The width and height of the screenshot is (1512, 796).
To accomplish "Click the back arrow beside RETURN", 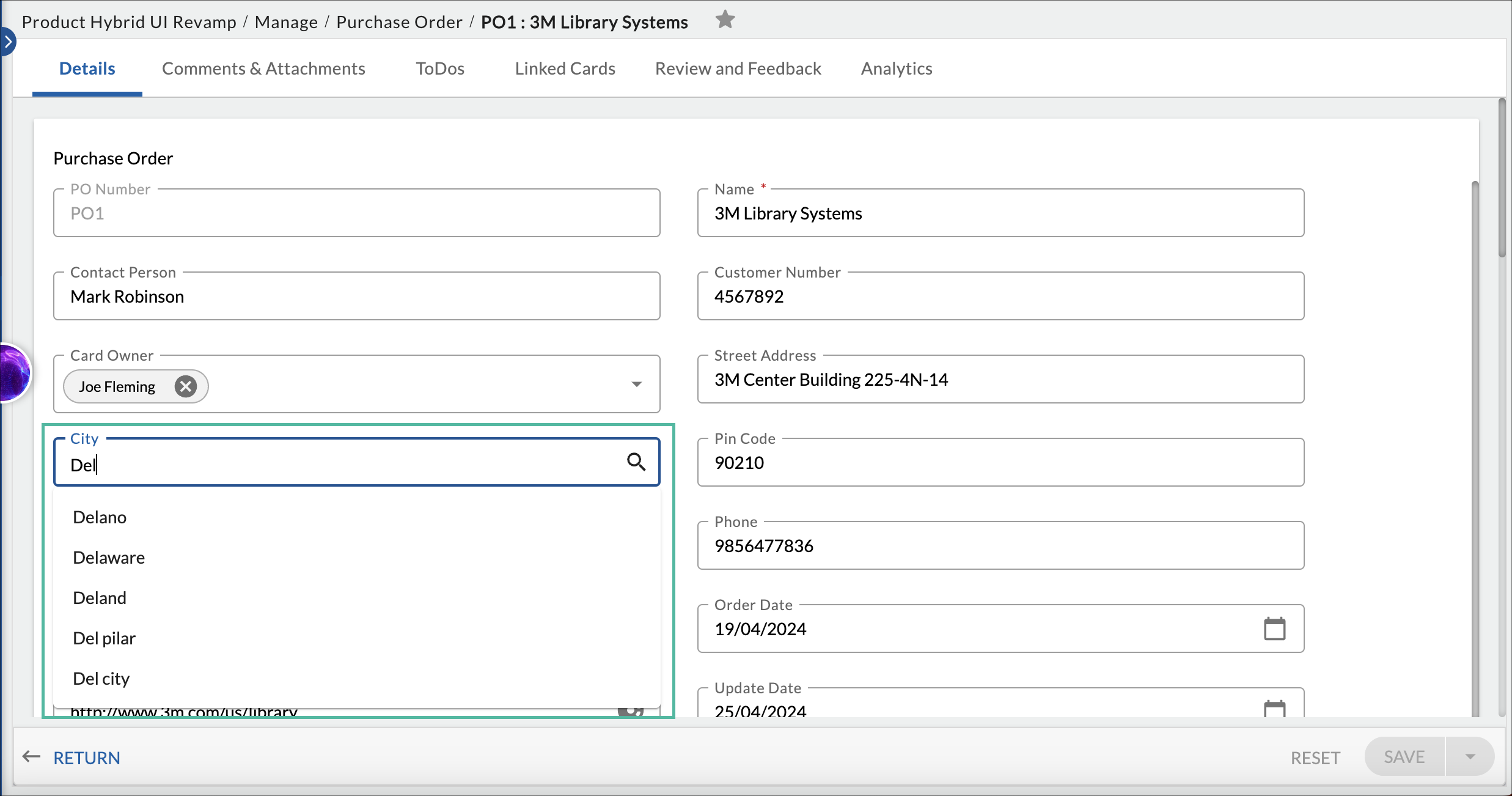I will (31, 757).
